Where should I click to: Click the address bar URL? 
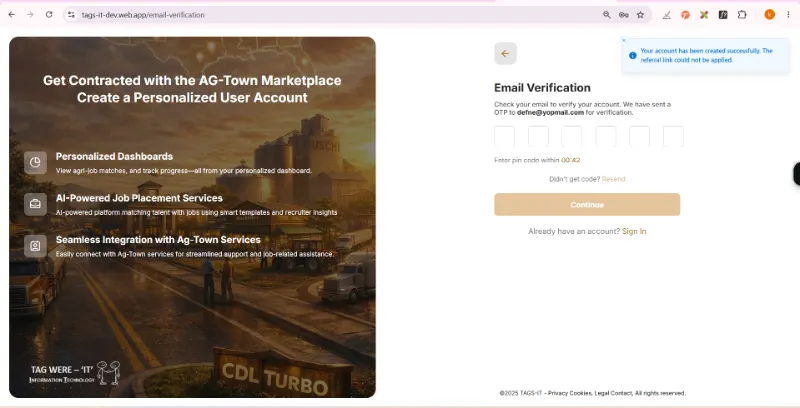click(143, 15)
